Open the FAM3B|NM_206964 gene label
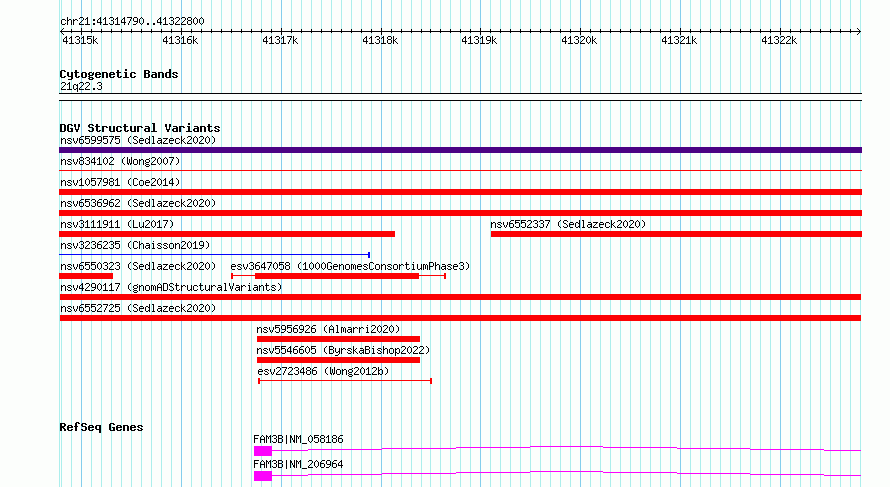Screen dimensions: 890x487 coord(298,464)
